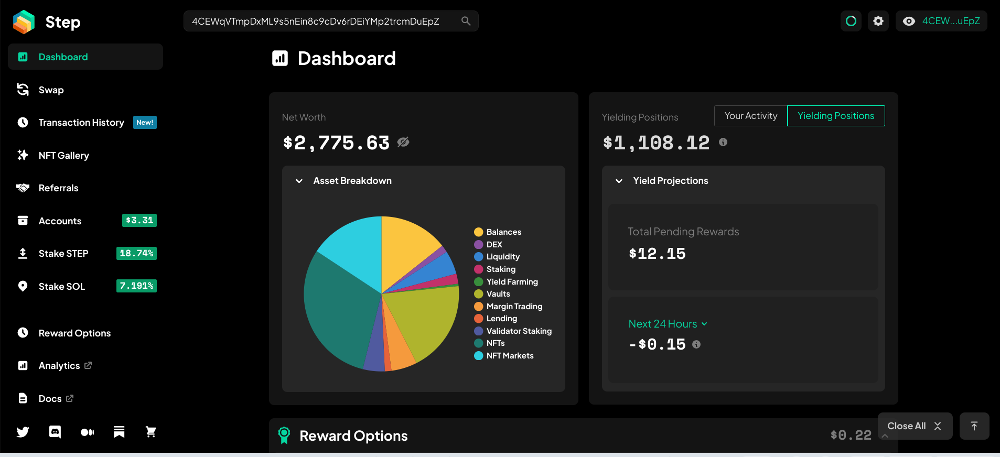1000x457 pixels.
Task: Click the Stake STEP upload icon
Action: pyautogui.click(x=23, y=254)
